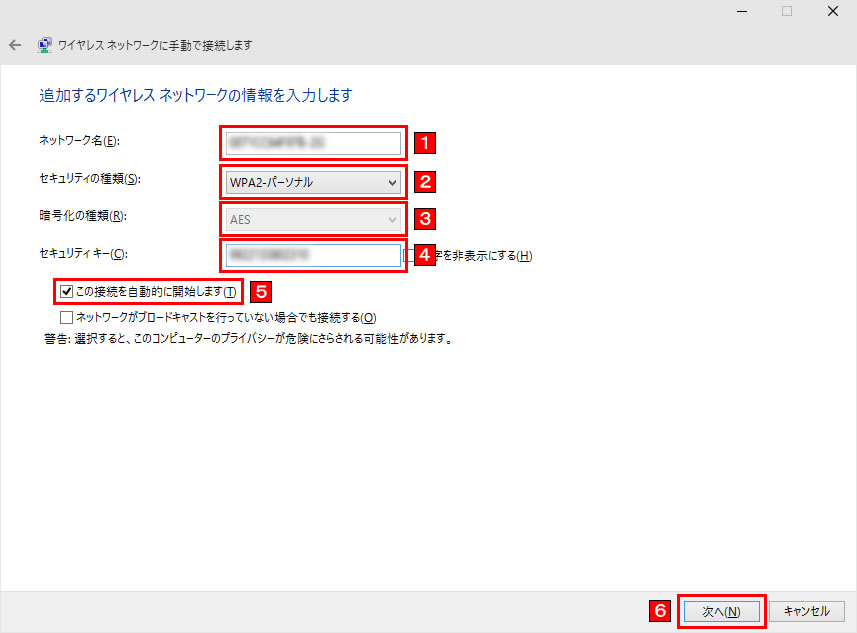Click the キャンセル button
The width and height of the screenshot is (857, 633).
(806, 610)
